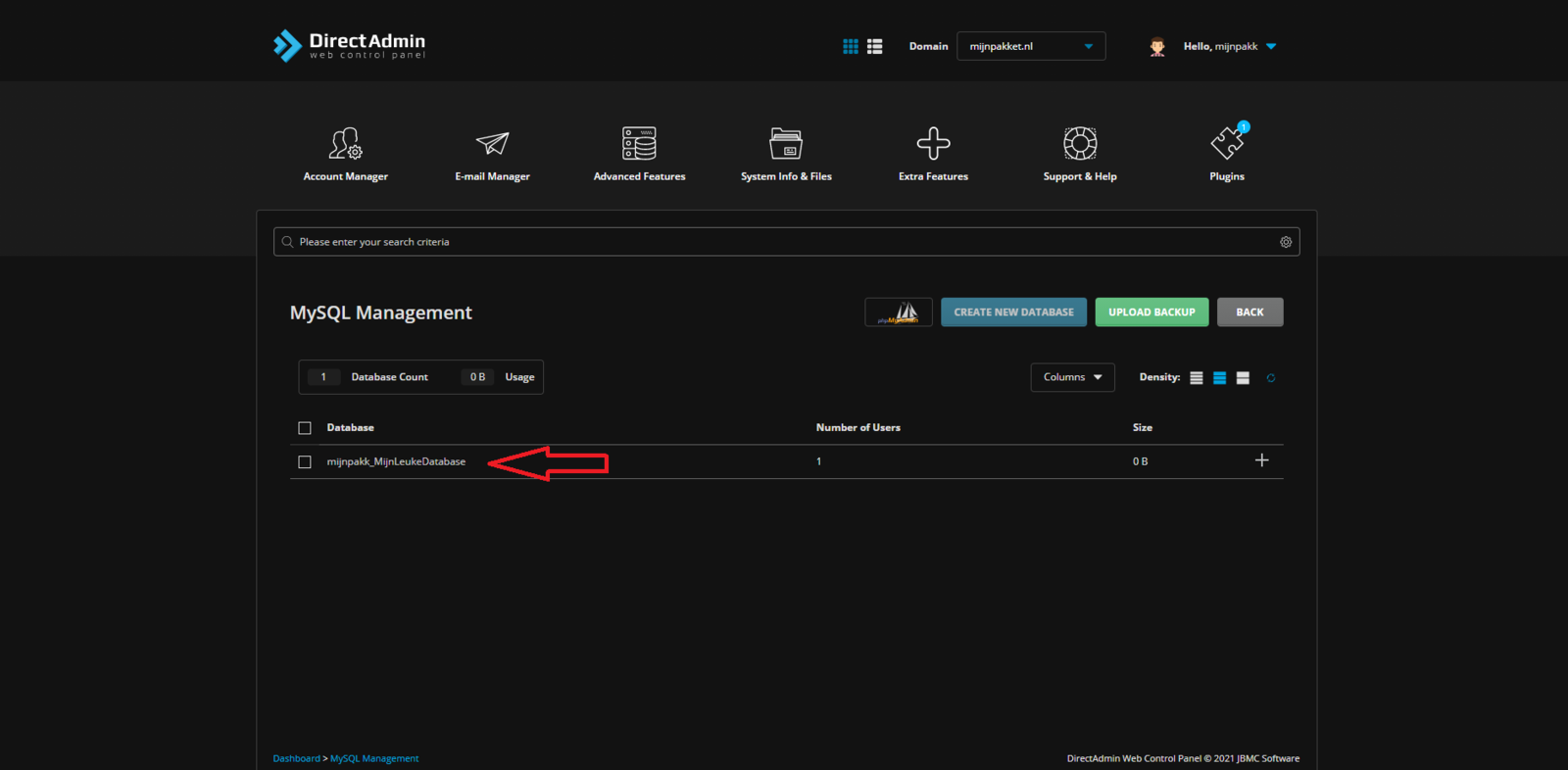Refresh the database table
1568x770 pixels.
click(x=1271, y=378)
